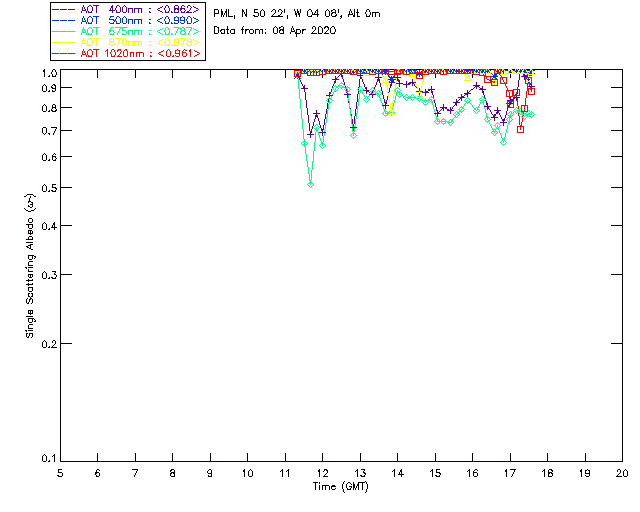640x512 pixels.
Task: Click the 'Data from: 08 Apr 2020' label
Action: [x=275, y=30]
